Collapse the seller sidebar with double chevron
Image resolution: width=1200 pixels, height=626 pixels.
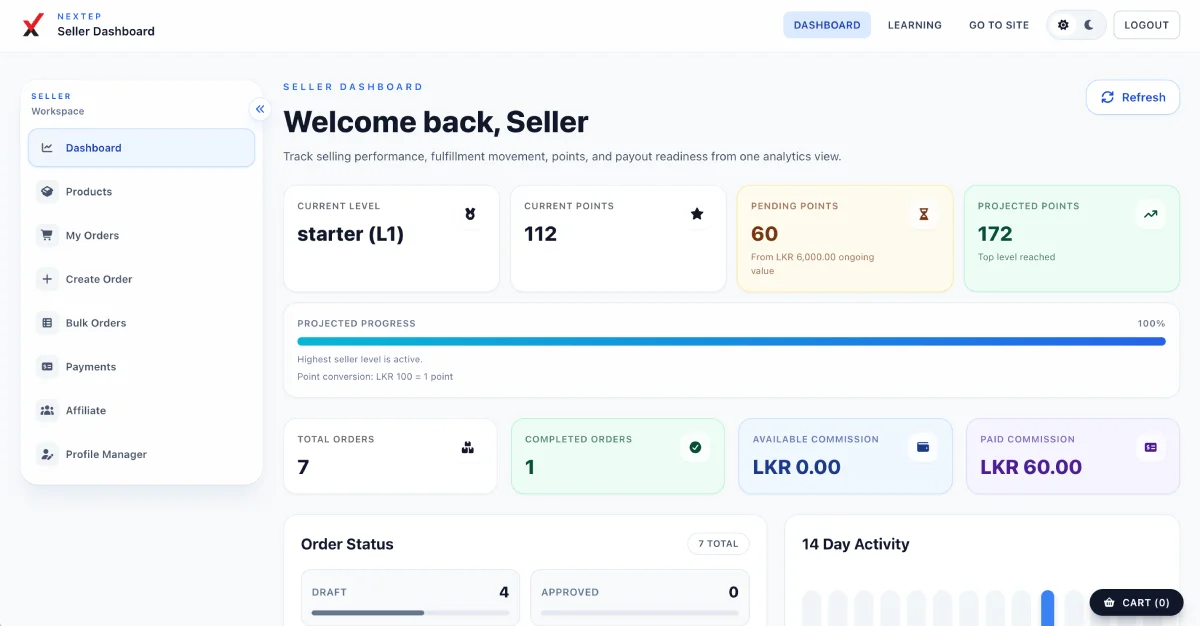pyautogui.click(x=260, y=109)
